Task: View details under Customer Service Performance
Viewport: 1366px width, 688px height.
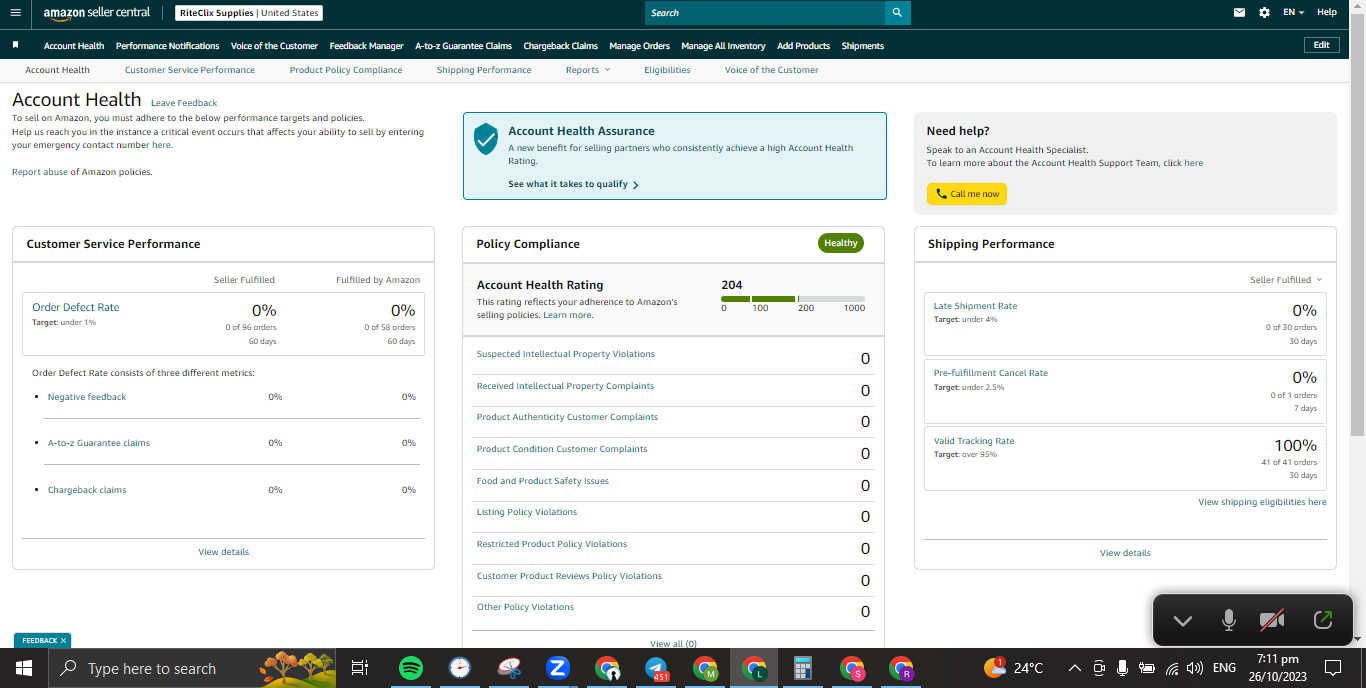Action: 224,552
